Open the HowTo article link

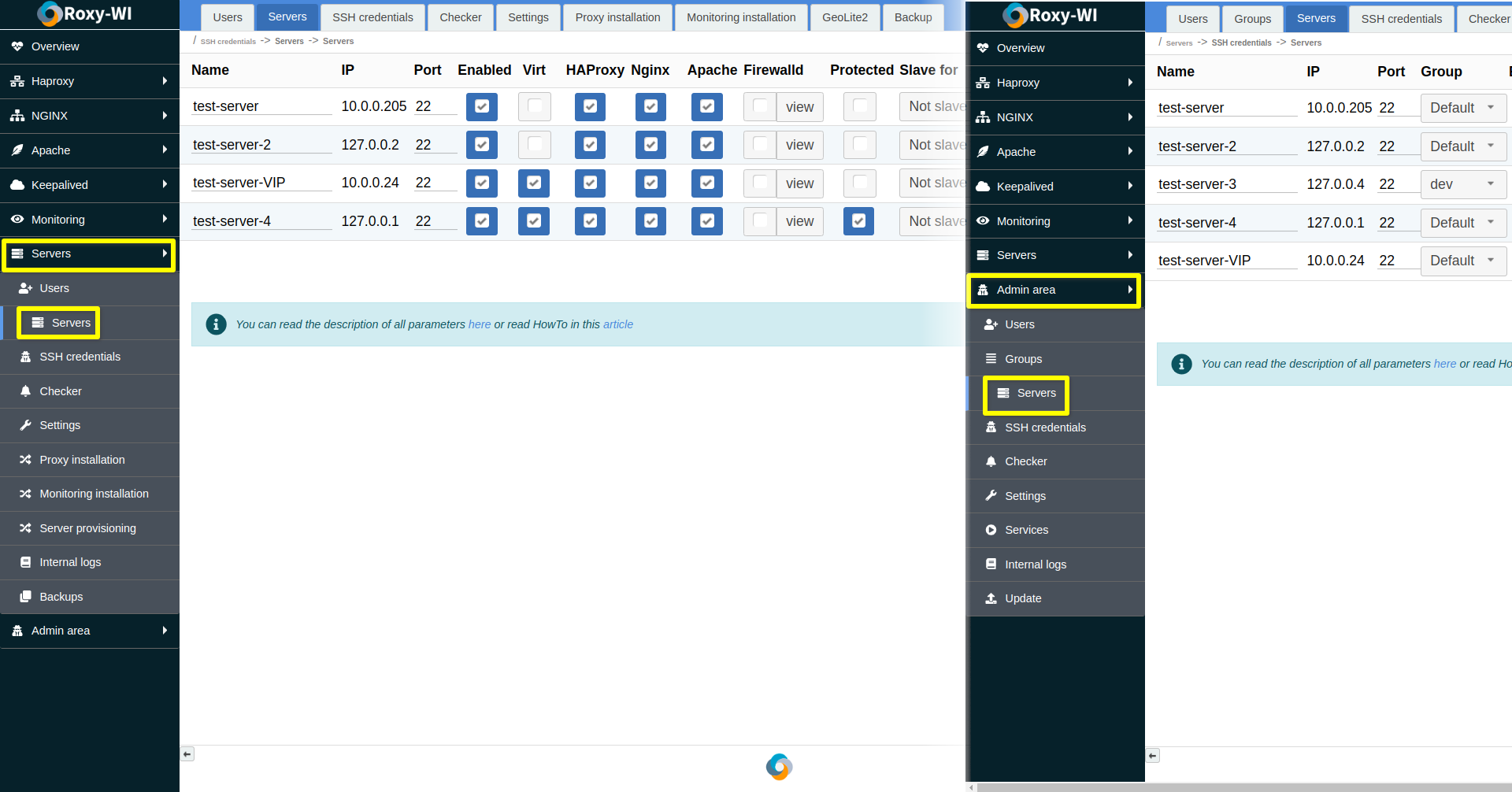[617, 324]
